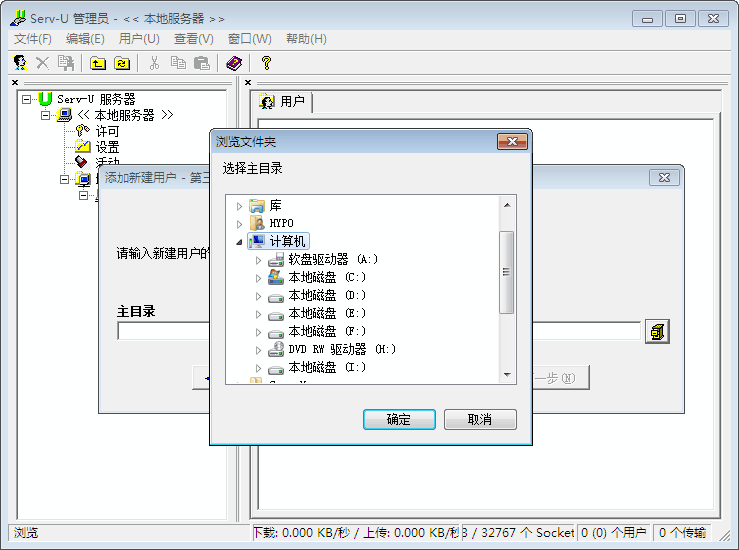739x550 pixels.
Task: Click the 取消 button in browse dialog
Action: tap(480, 419)
